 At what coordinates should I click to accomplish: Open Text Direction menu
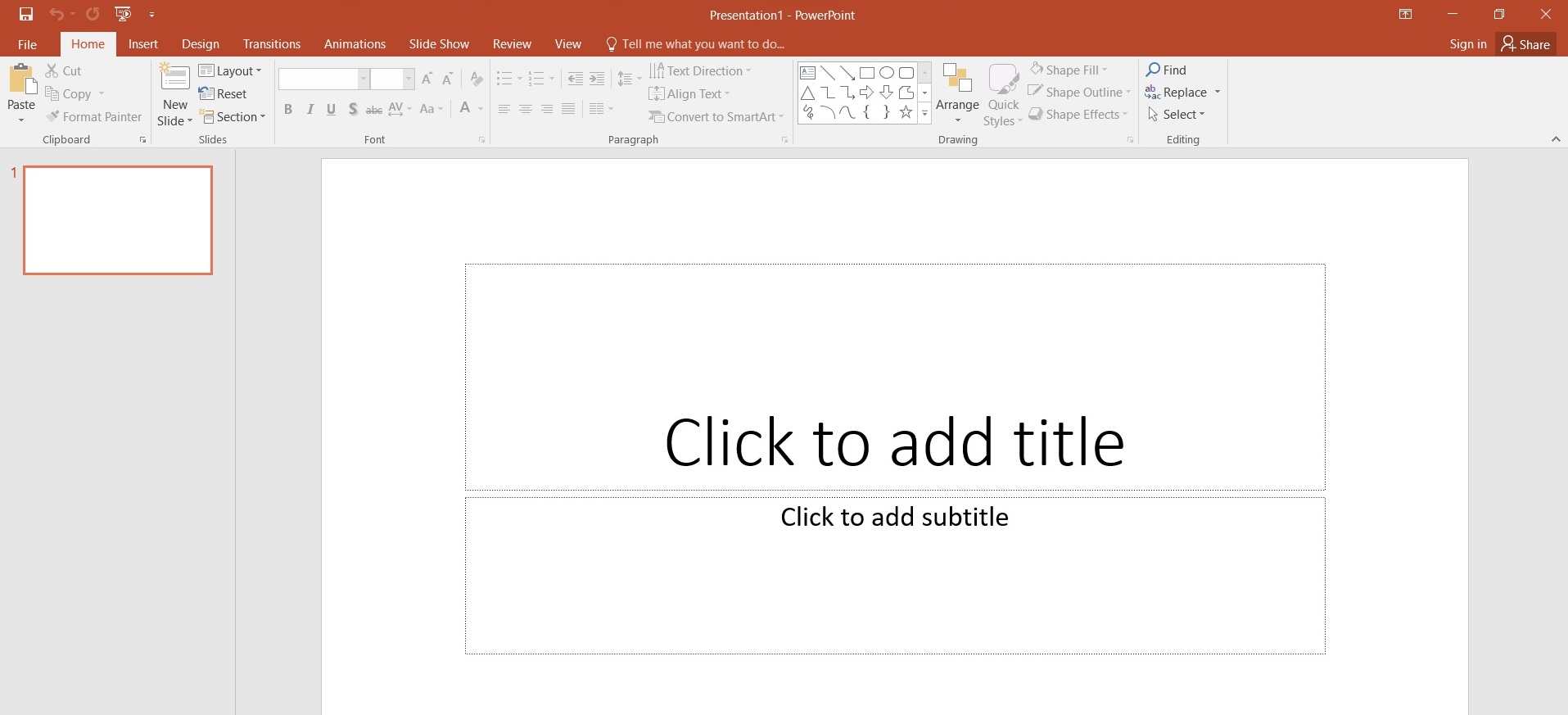tap(700, 70)
